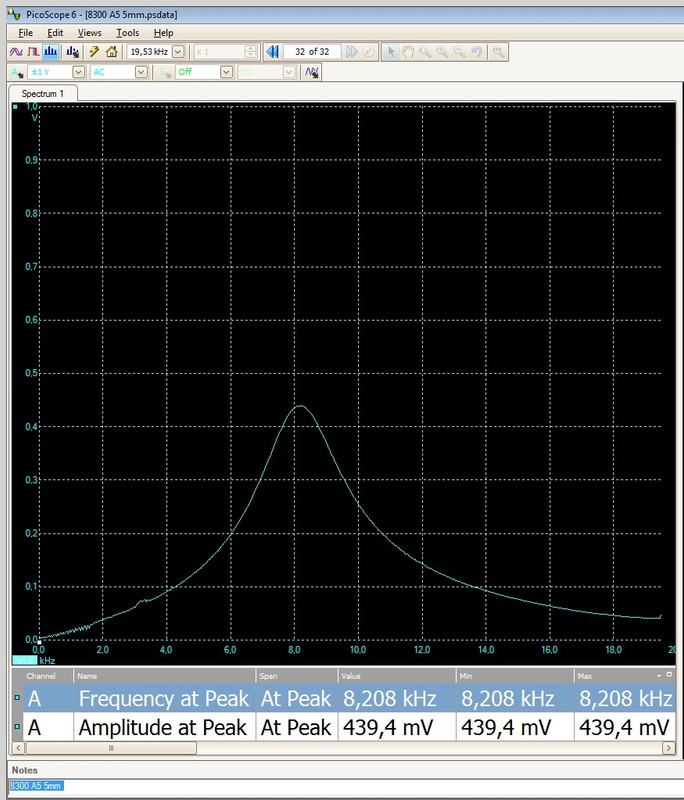Click the Name column header

coord(164,676)
